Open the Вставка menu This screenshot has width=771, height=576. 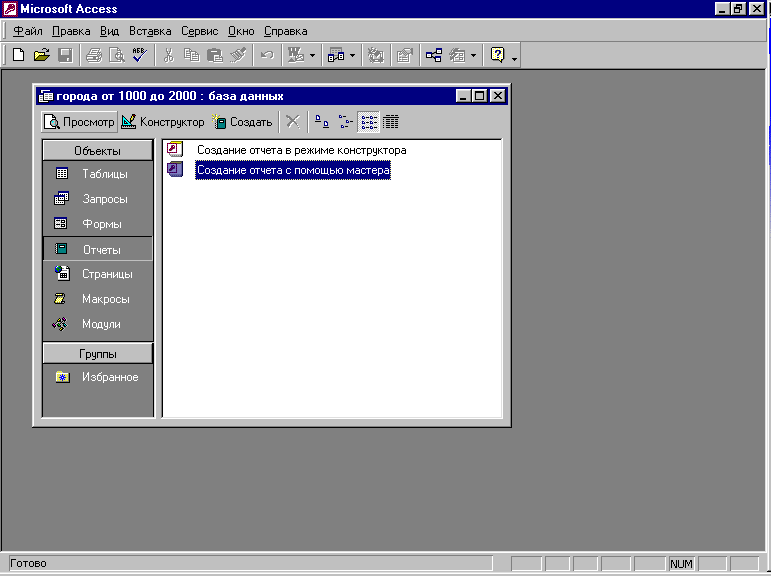pyautogui.click(x=150, y=31)
